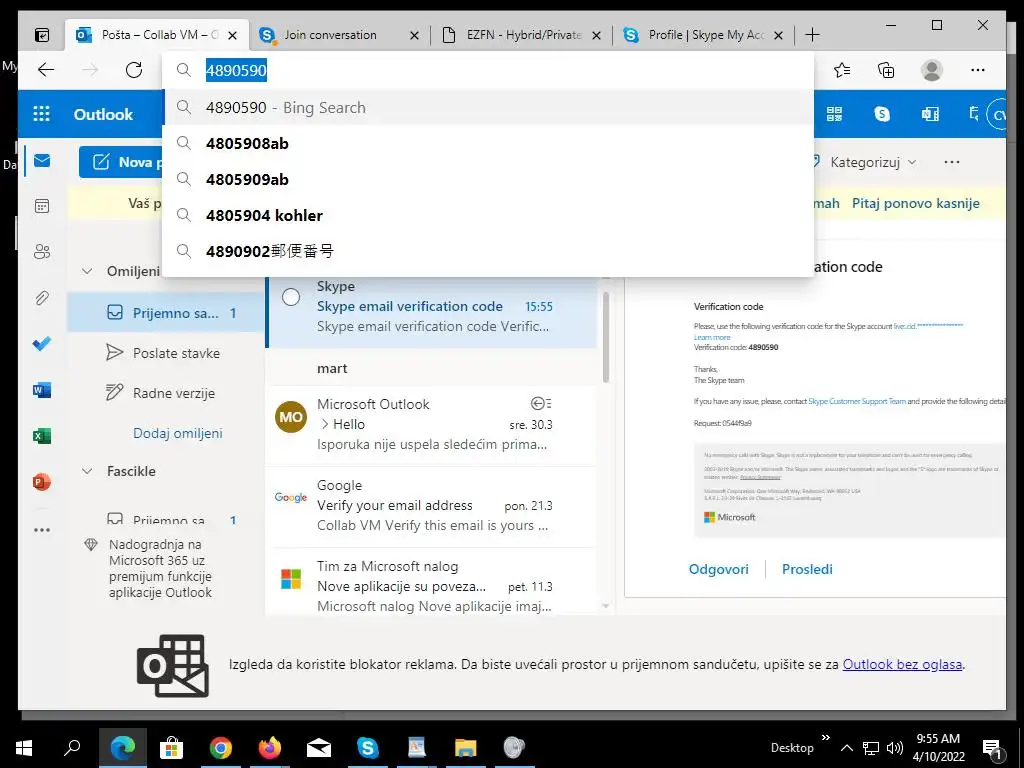The width and height of the screenshot is (1024, 768).
Task: Open Microsoft Edge on taskbar
Action: [x=123, y=747]
